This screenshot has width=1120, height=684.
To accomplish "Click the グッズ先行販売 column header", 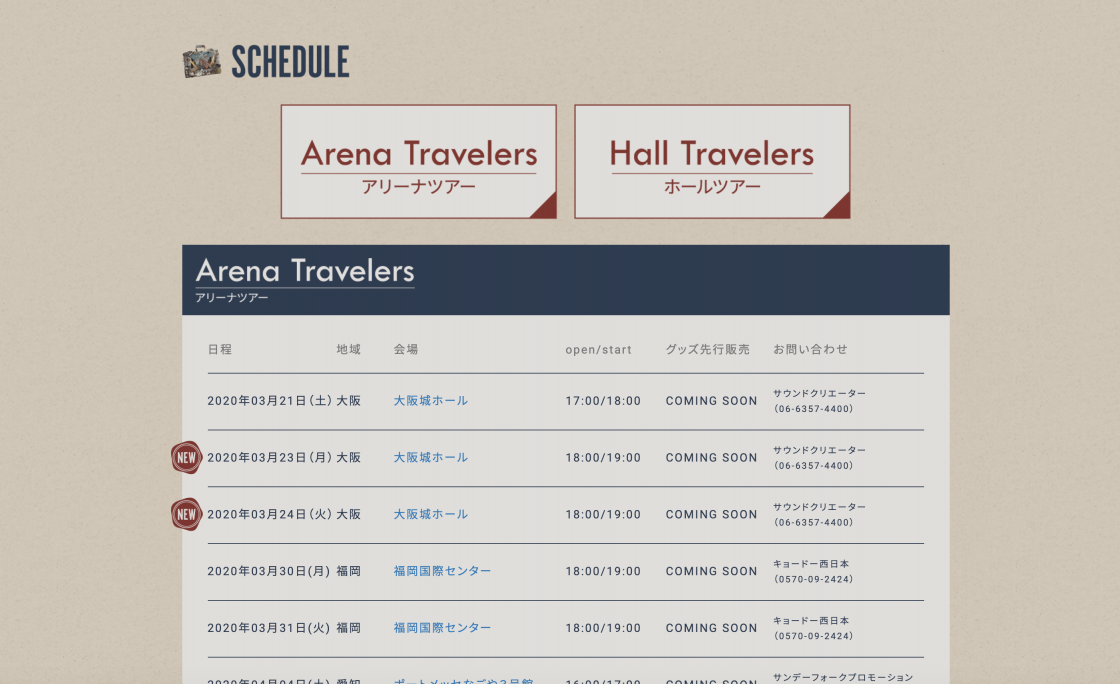I will 708,349.
